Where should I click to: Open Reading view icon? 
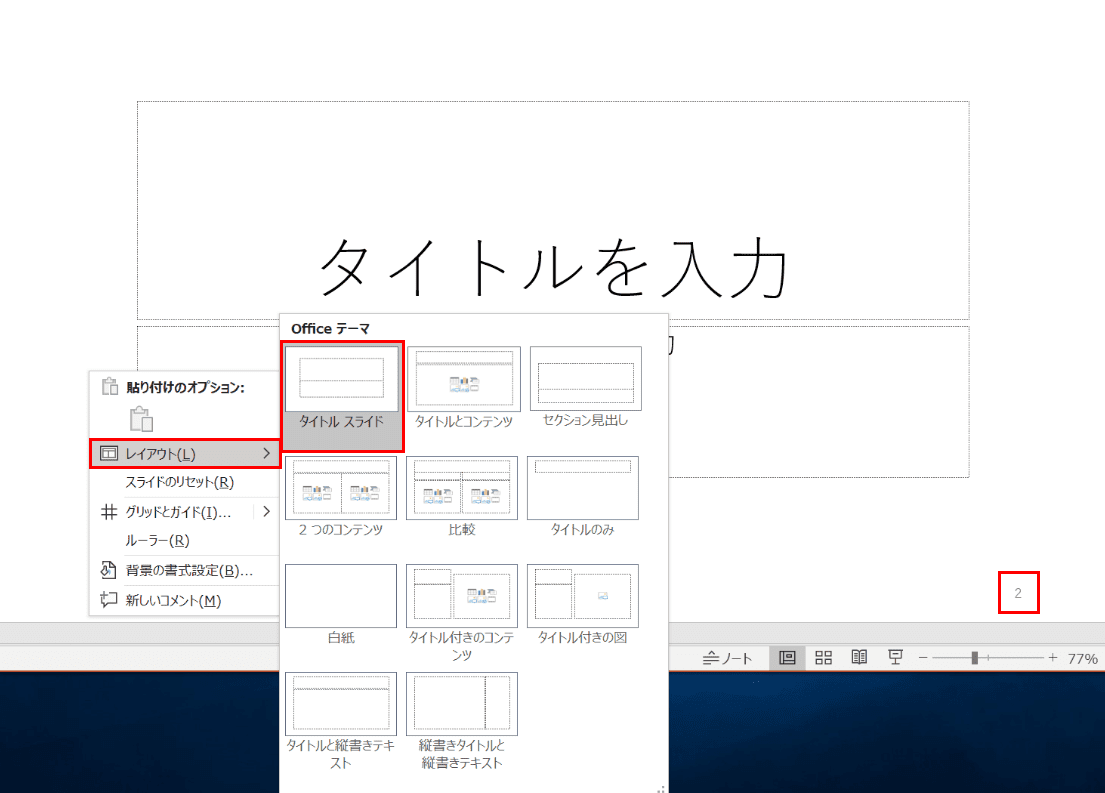859,658
